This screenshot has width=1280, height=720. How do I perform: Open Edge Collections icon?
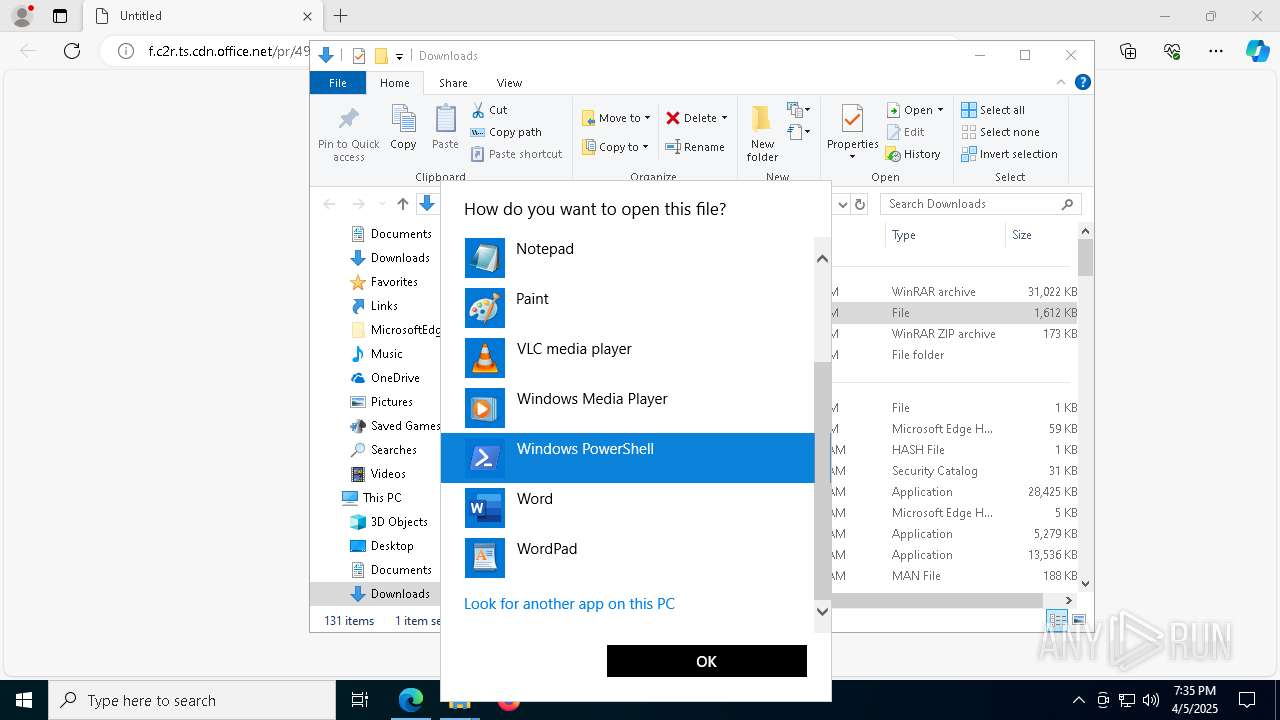(1128, 51)
